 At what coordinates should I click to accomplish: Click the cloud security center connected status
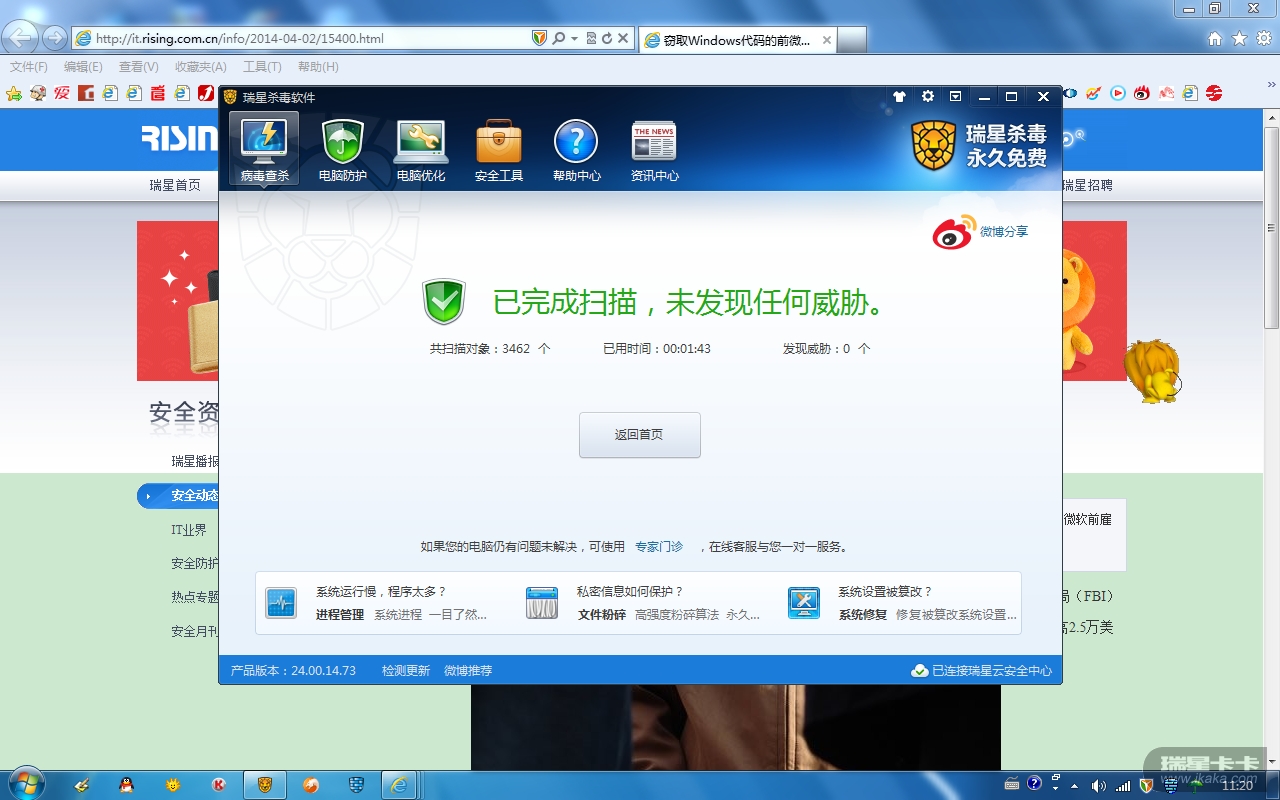coord(982,671)
